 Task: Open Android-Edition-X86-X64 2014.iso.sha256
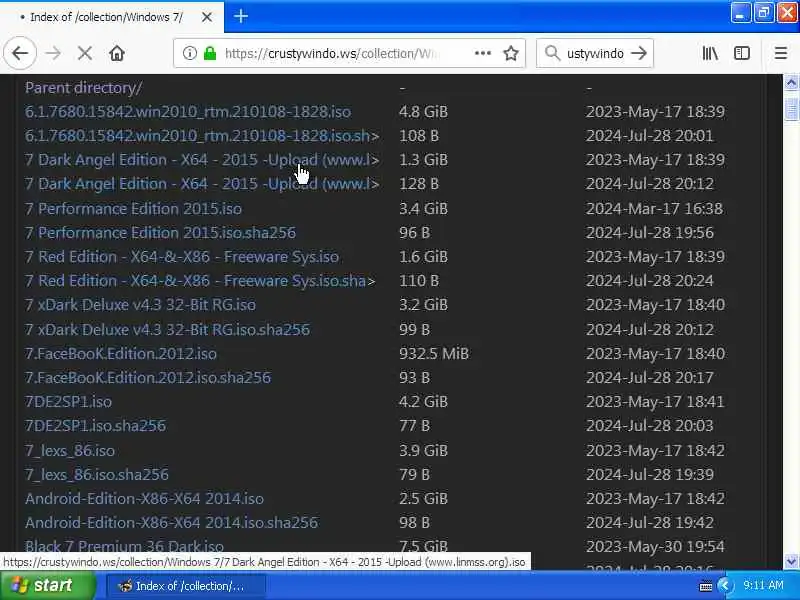pos(171,522)
